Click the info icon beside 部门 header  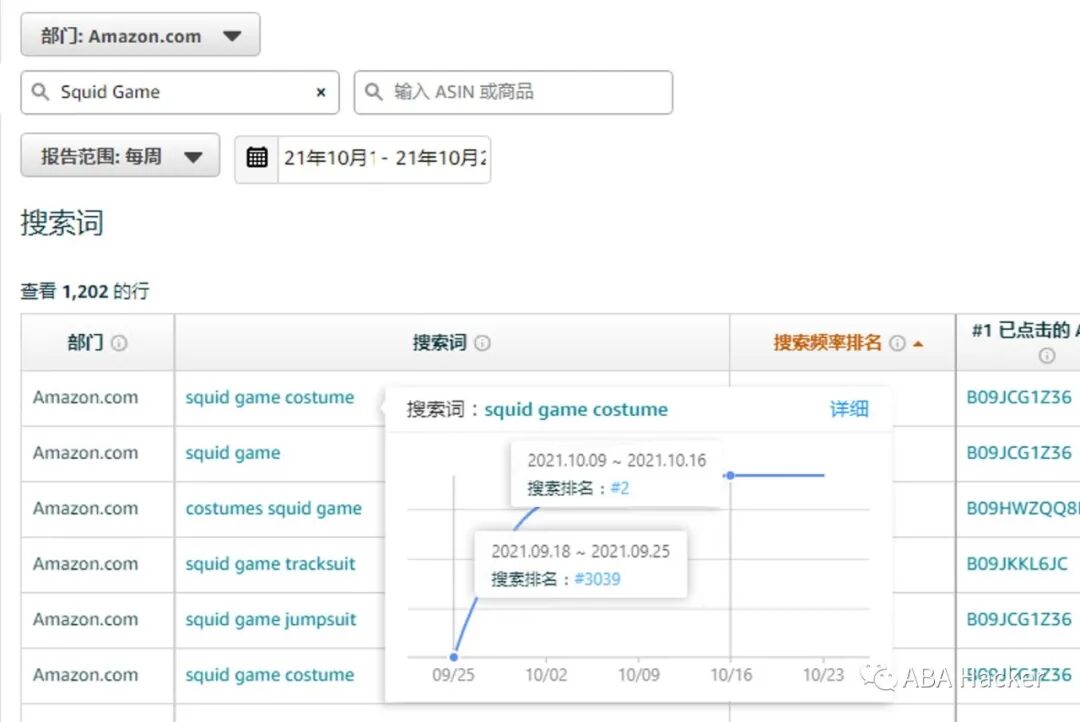[x=119, y=343]
